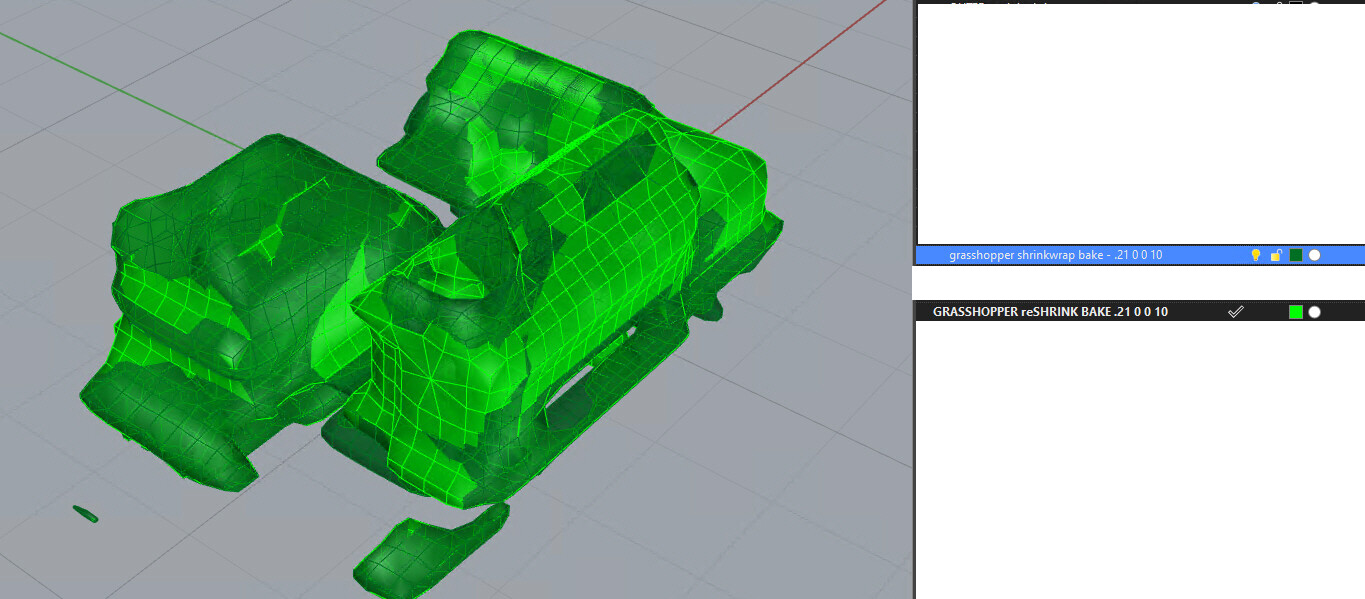The width and height of the screenshot is (1365, 599).
Task: Toggle the lightbulb to hide shrinkwrap bake layer
Action: pos(1255,254)
